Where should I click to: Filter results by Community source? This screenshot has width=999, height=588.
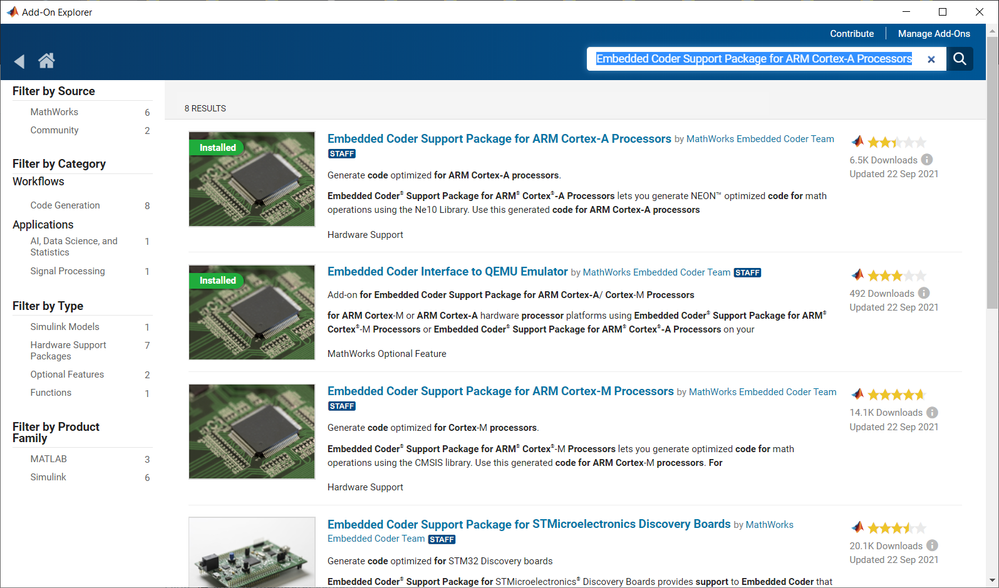click(x=54, y=130)
